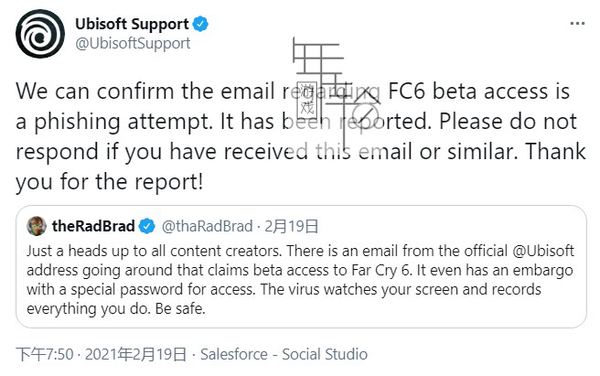The width and height of the screenshot is (600, 376).
Task: Visit the @UbisoftSupport handle link
Action: (133, 44)
